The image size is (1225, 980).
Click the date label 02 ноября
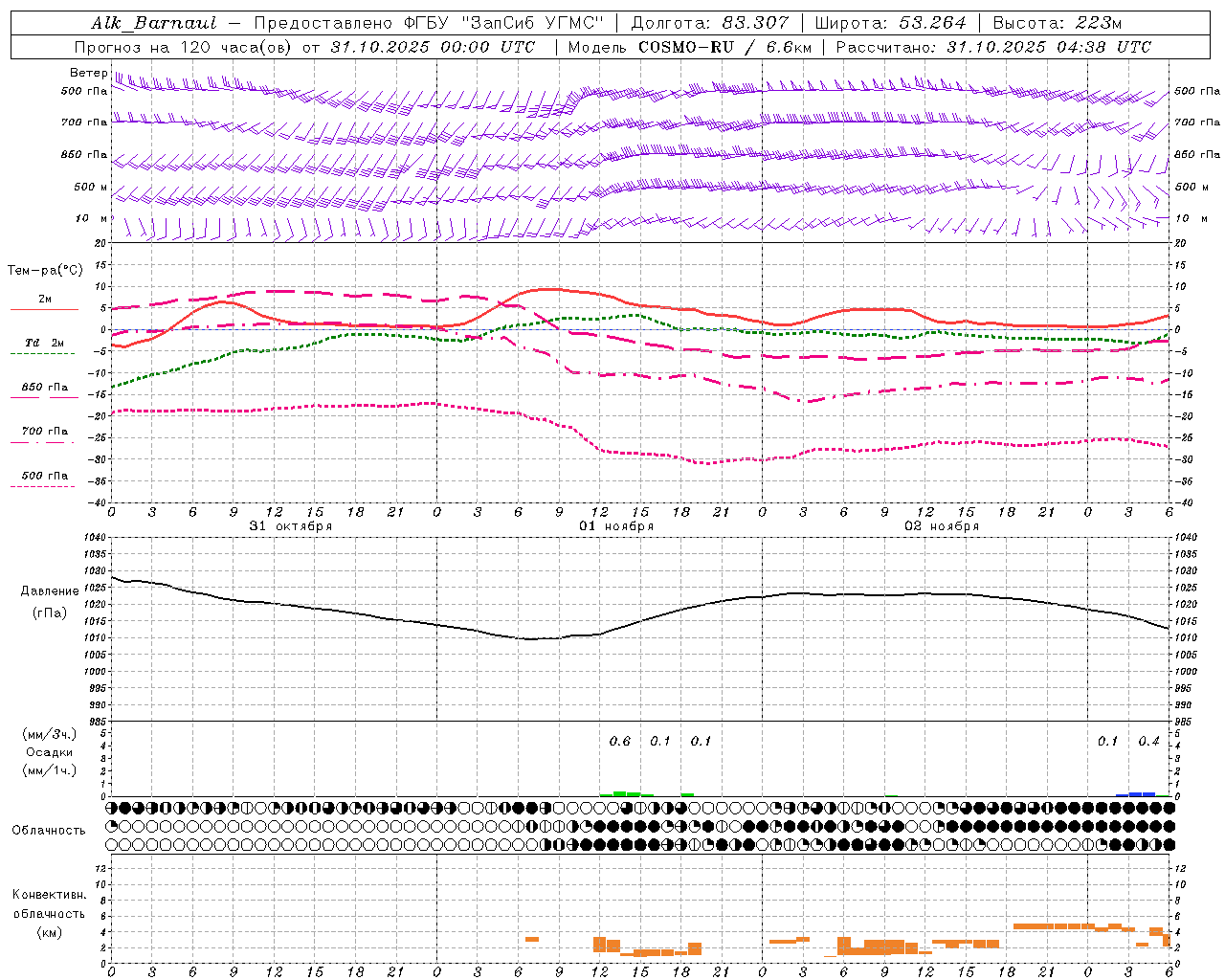tap(942, 526)
